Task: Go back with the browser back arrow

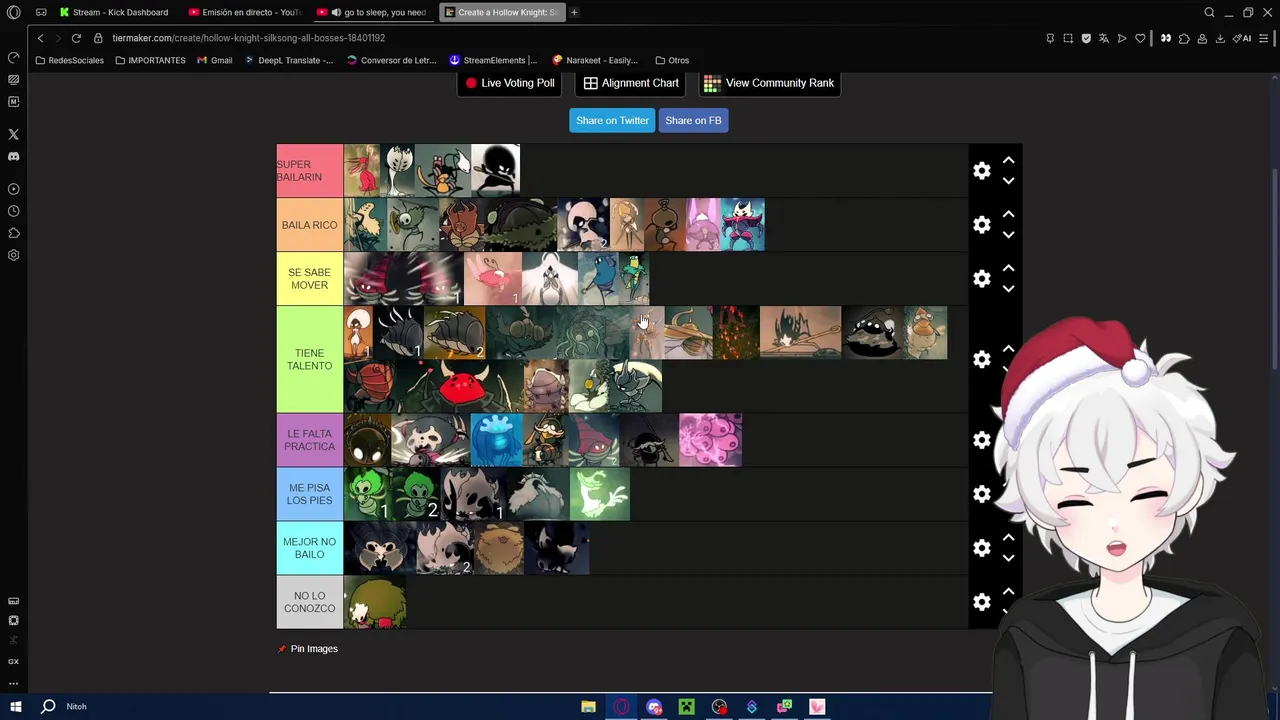Action: point(40,38)
